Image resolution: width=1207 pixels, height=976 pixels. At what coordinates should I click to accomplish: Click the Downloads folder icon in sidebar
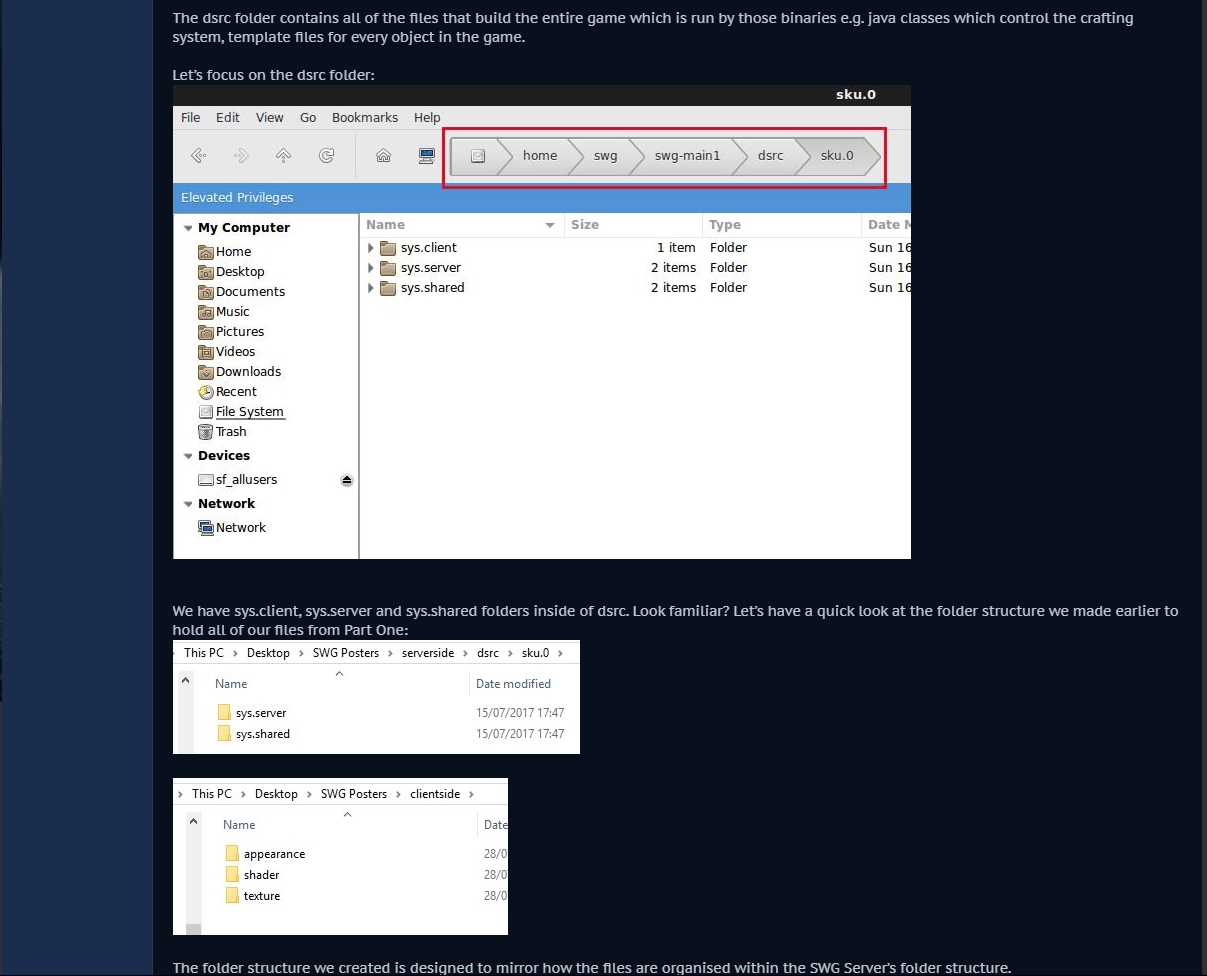[x=206, y=372]
